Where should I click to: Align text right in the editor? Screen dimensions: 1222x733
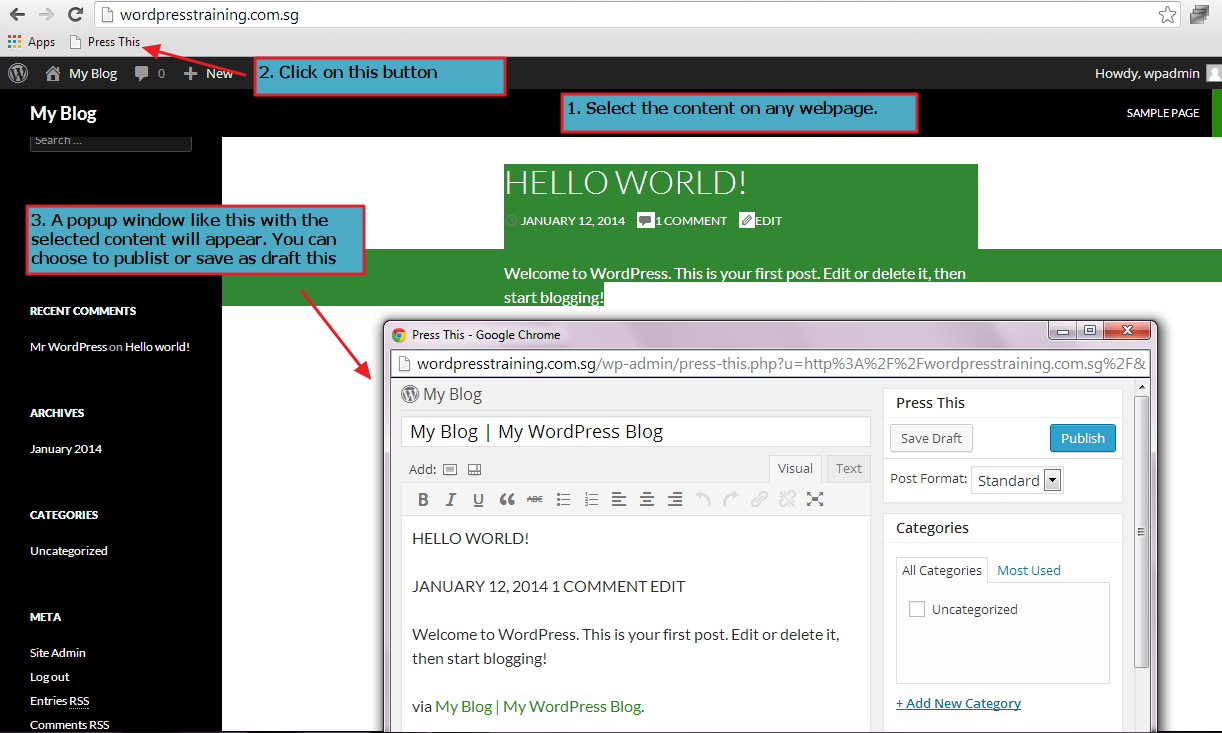coord(675,499)
